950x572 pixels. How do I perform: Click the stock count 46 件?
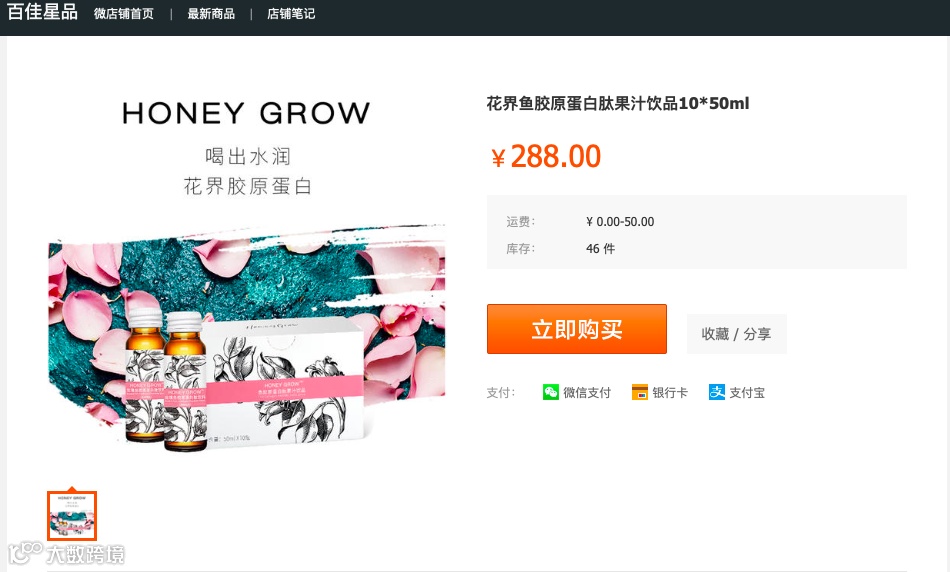(600, 248)
